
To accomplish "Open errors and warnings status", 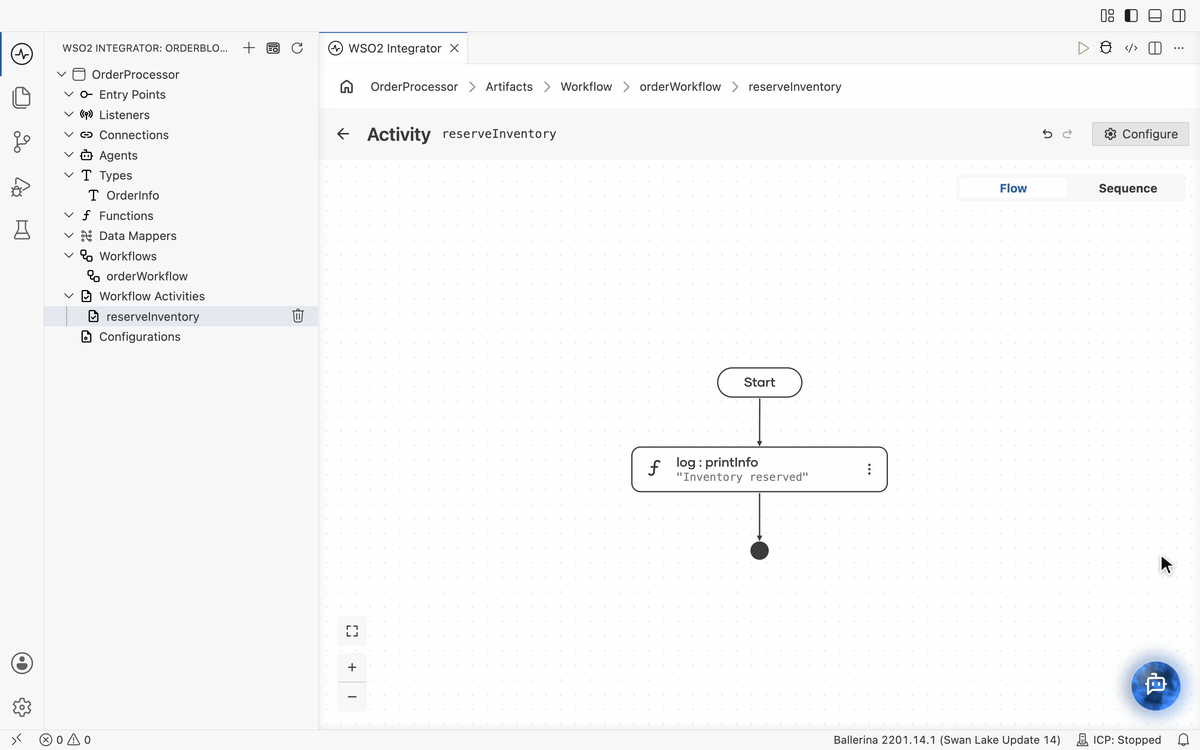I will tap(65, 740).
